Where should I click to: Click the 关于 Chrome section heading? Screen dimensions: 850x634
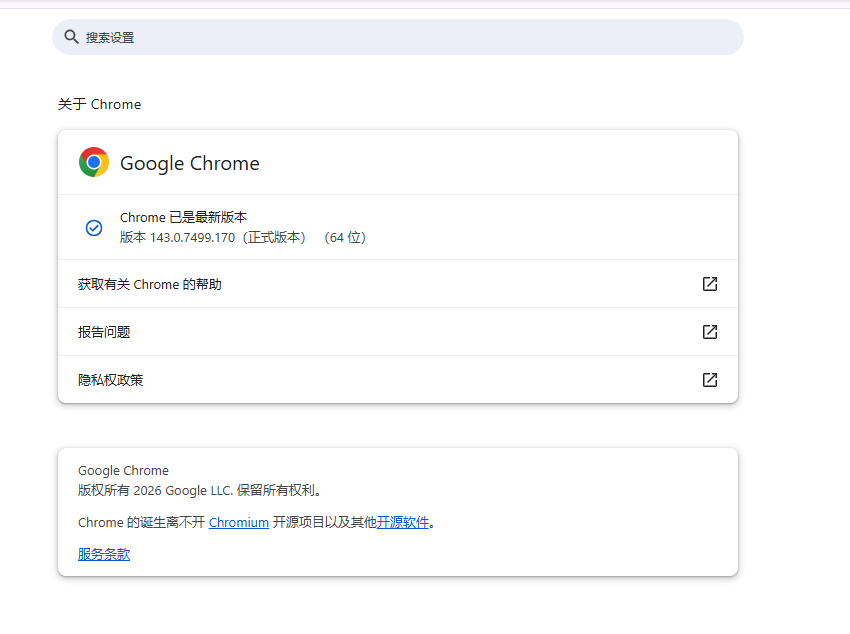click(99, 104)
